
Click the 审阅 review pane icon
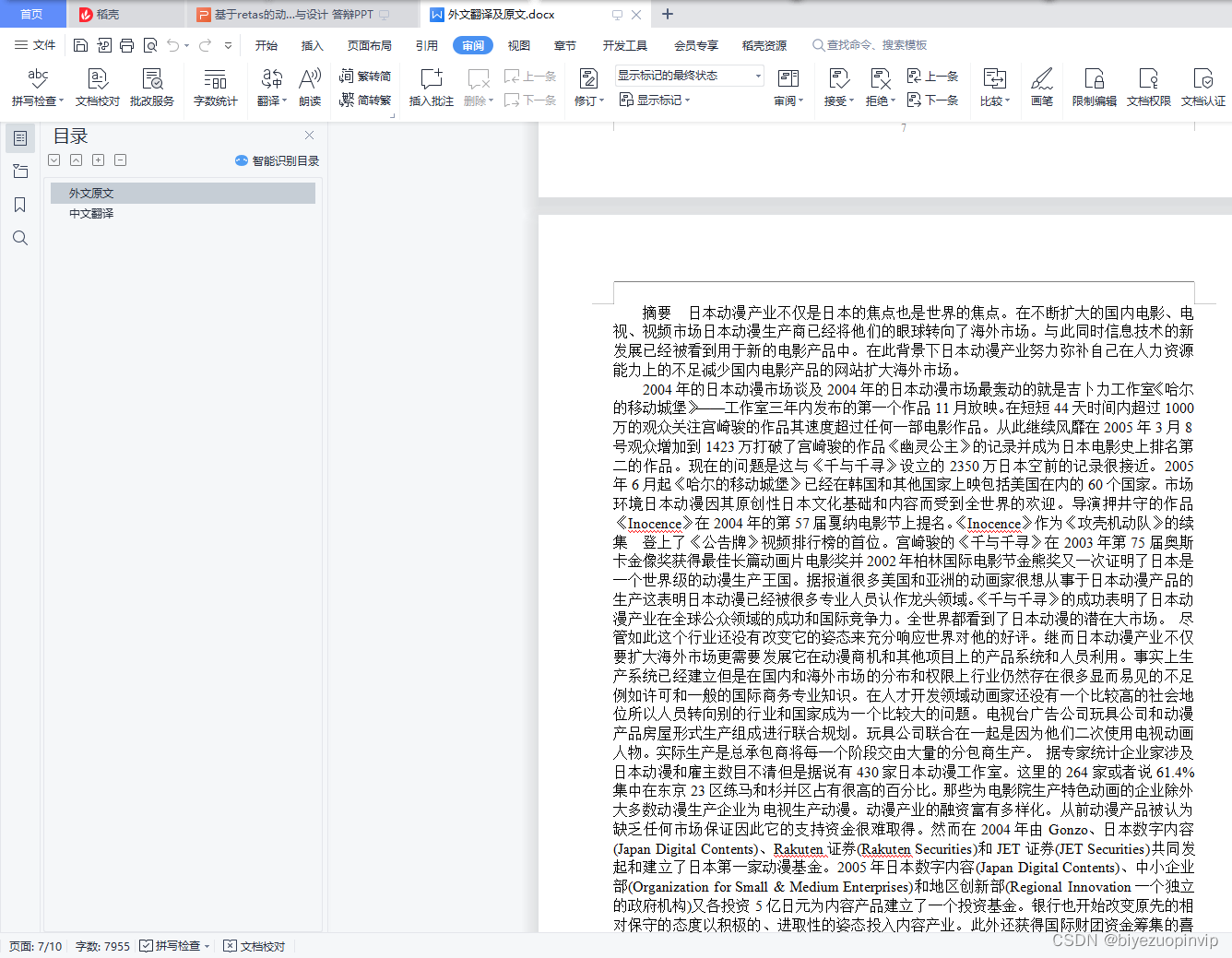coord(788,78)
